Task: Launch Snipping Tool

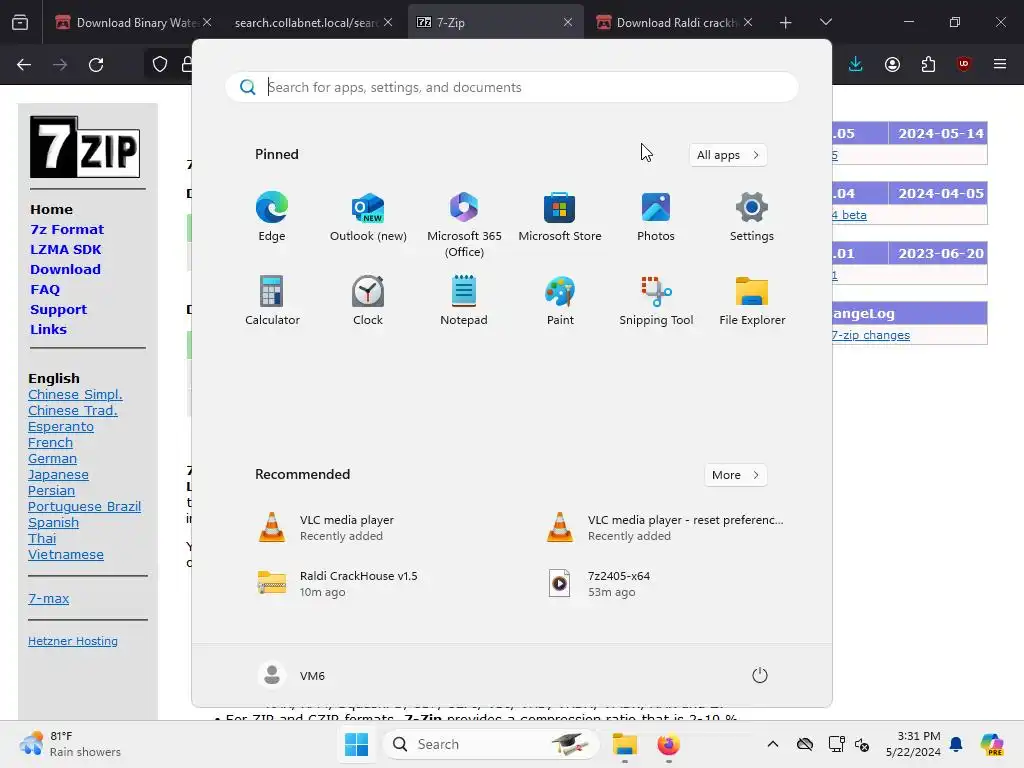Action: [656, 300]
